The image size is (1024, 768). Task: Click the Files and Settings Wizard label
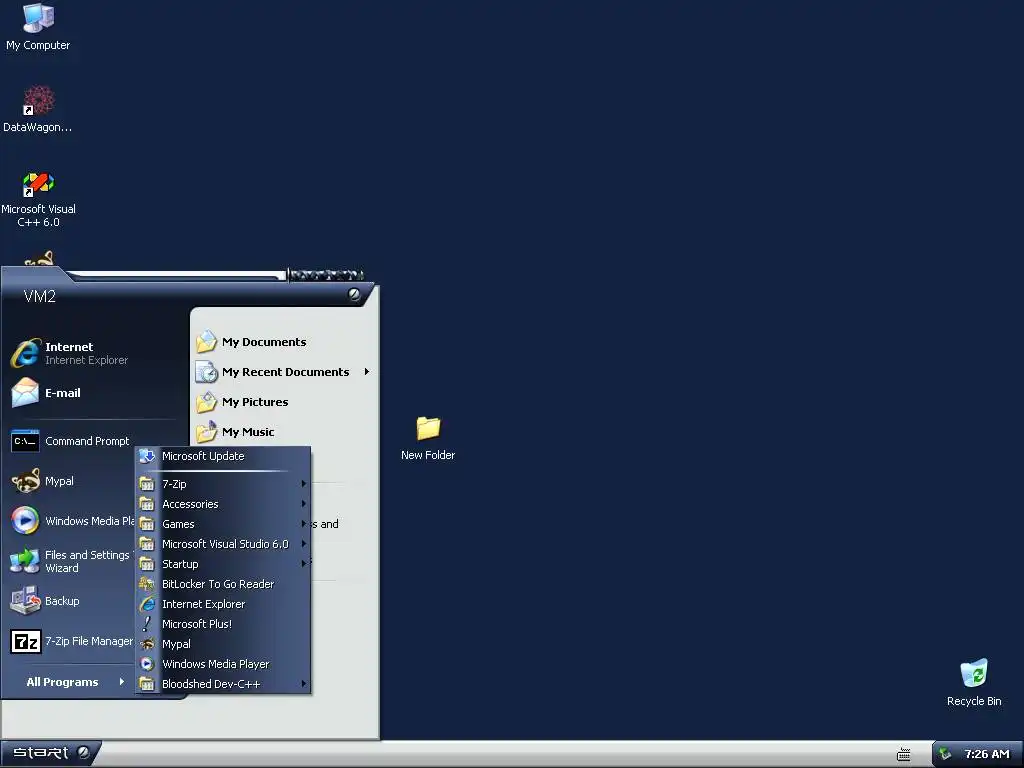(x=88, y=561)
